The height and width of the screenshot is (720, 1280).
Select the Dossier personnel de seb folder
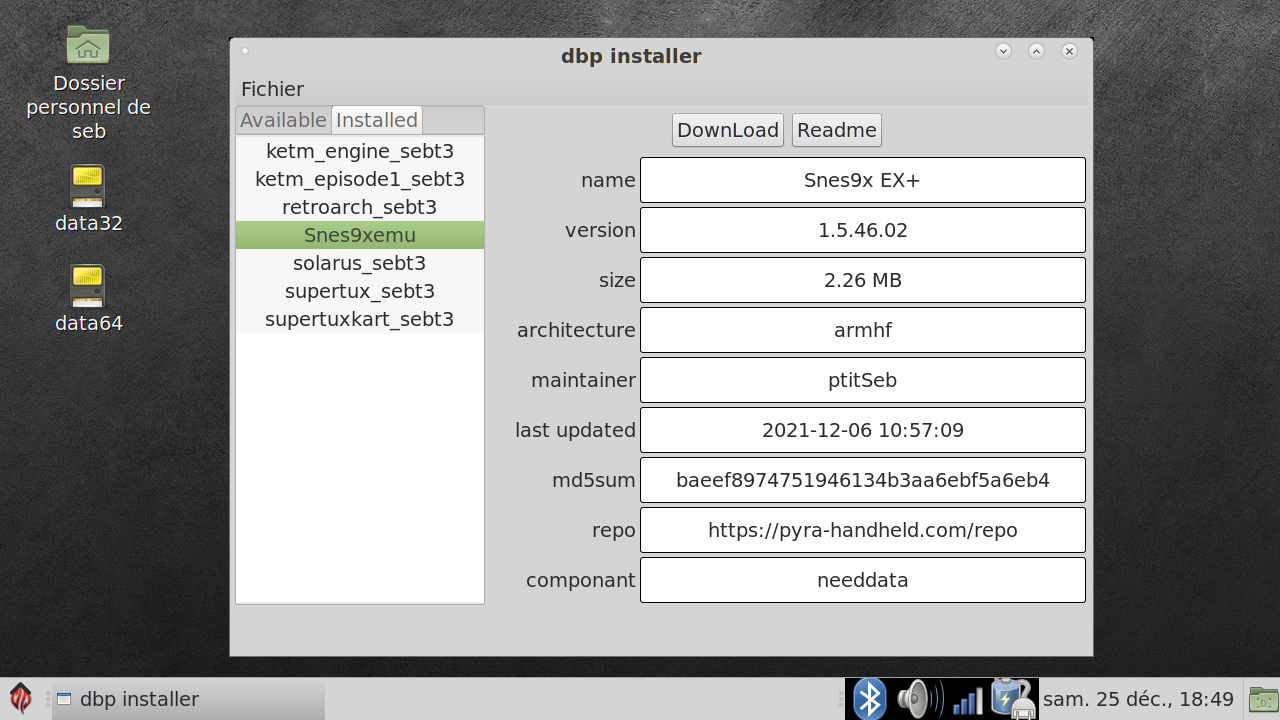[88, 46]
